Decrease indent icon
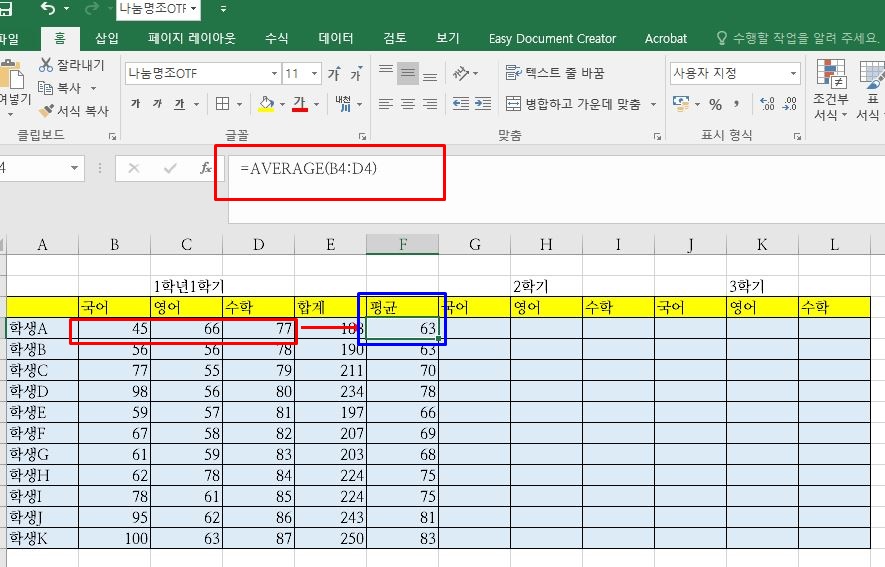 (461, 104)
